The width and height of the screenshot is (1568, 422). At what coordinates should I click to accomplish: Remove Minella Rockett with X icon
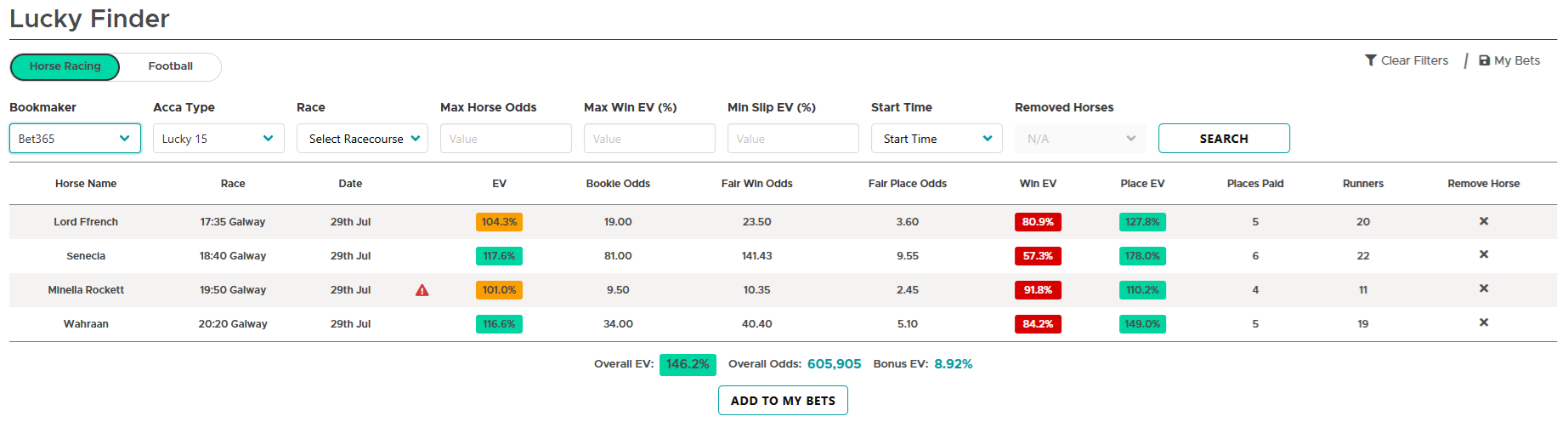(1483, 288)
